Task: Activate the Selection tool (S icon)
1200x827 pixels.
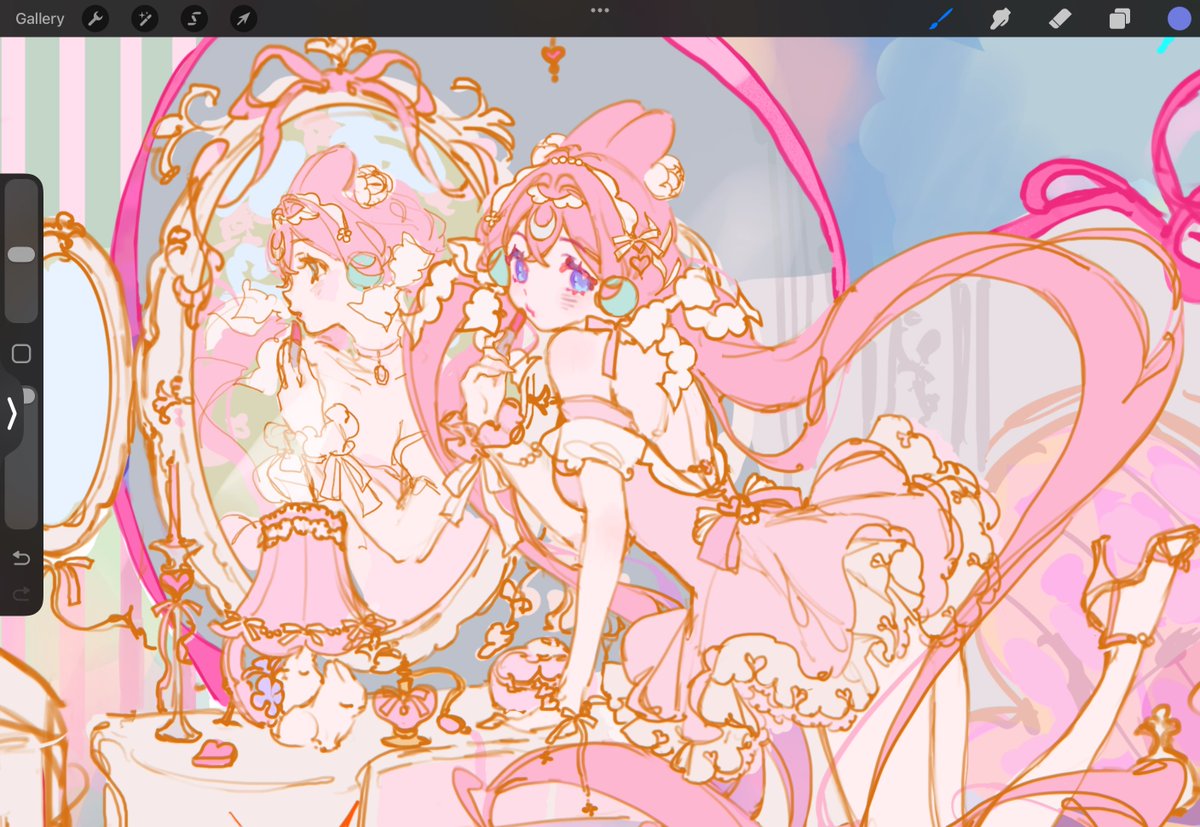Action: (194, 18)
